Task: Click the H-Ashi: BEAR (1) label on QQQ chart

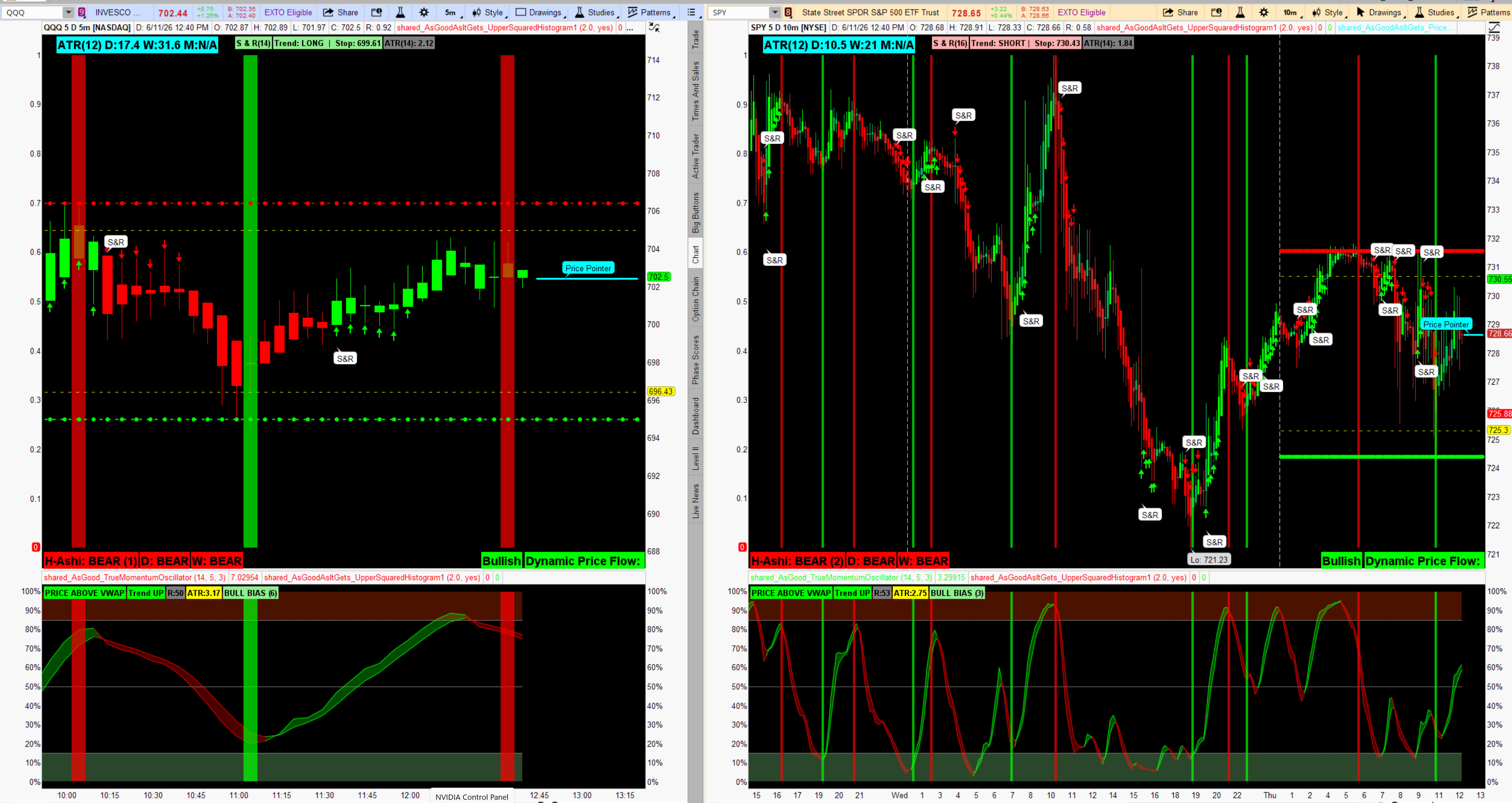Action: (91, 561)
